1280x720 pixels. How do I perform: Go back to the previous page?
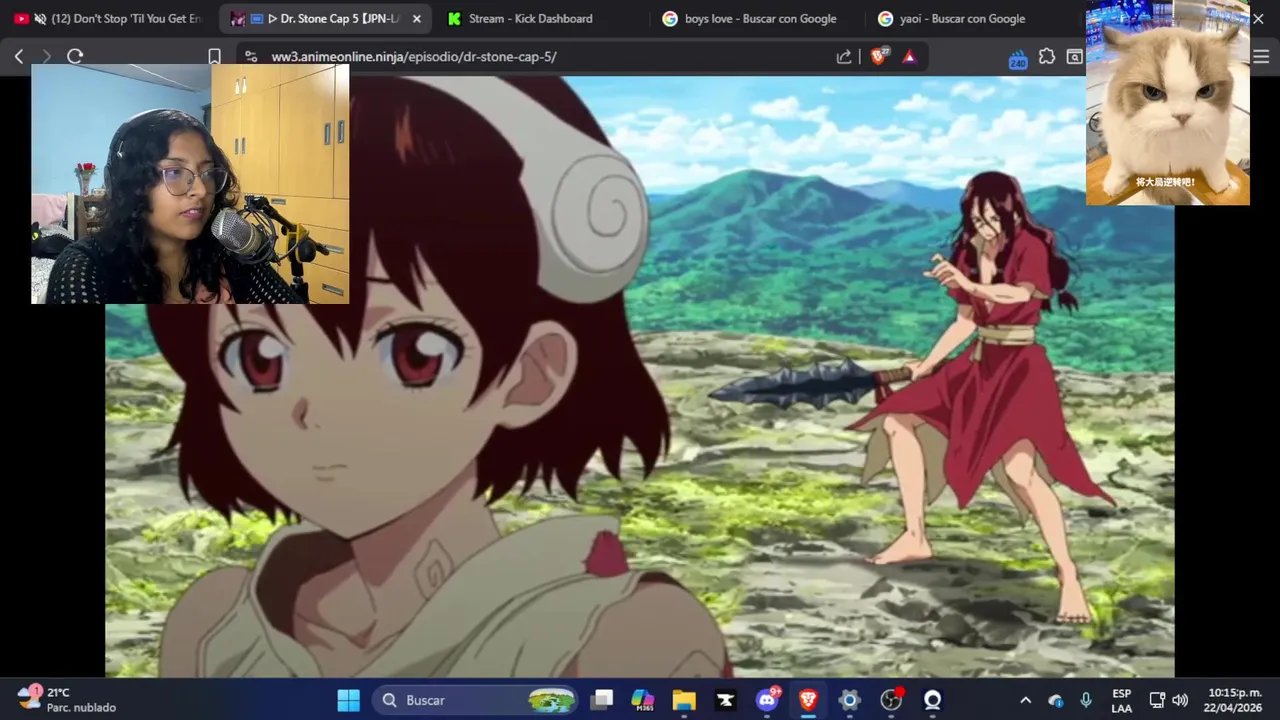pyautogui.click(x=19, y=57)
